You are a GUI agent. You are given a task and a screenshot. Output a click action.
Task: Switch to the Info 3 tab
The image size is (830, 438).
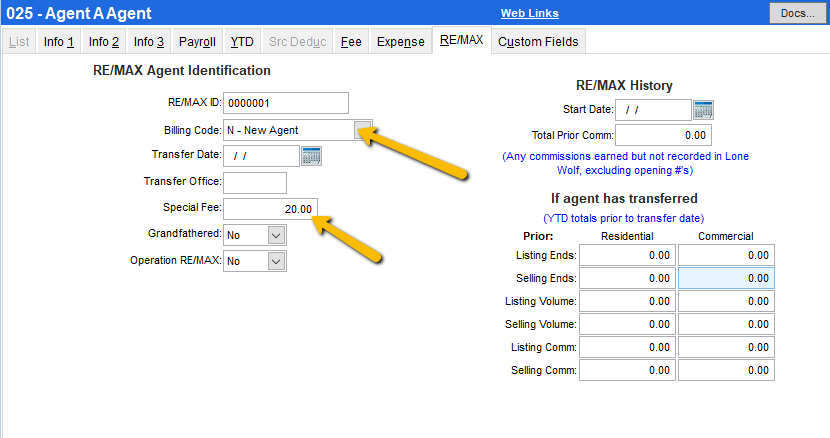click(x=149, y=41)
